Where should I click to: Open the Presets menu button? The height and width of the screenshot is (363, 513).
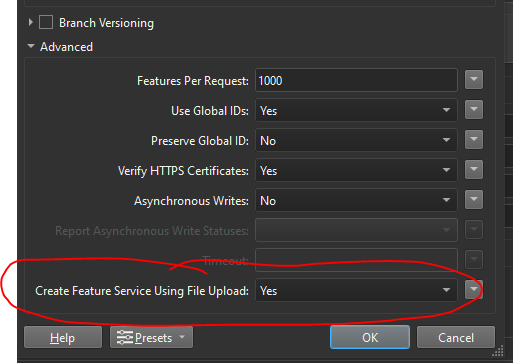coord(151,337)
